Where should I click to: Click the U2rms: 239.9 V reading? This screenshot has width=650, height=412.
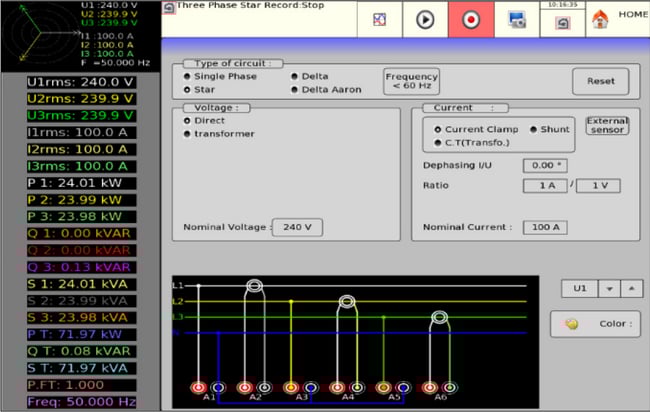81,99
